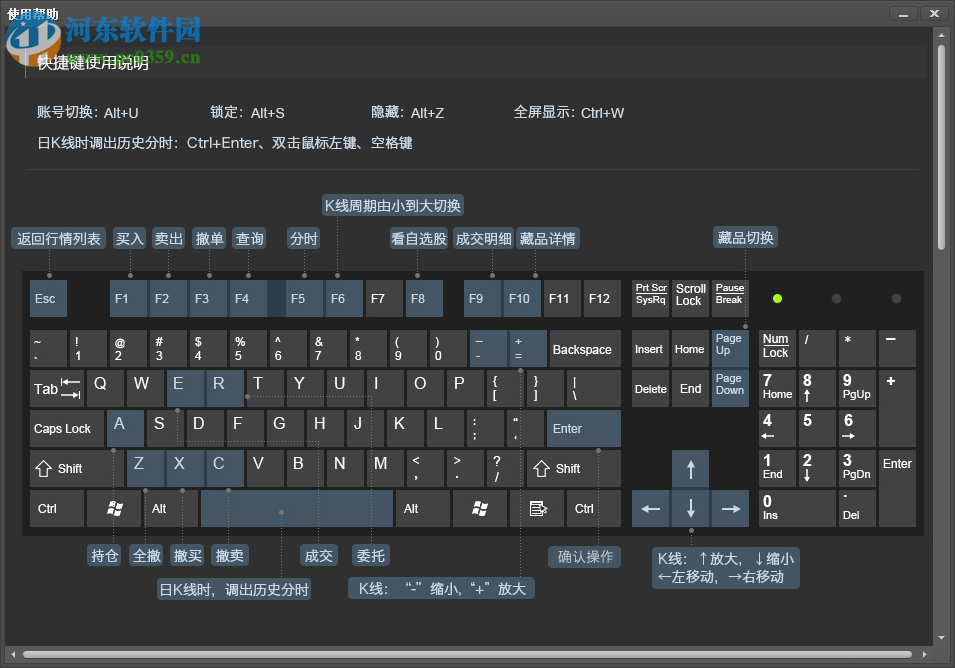
Task: Click the K线 "-"缩小 "+"放大 label
Action: [x=442, y=589]
